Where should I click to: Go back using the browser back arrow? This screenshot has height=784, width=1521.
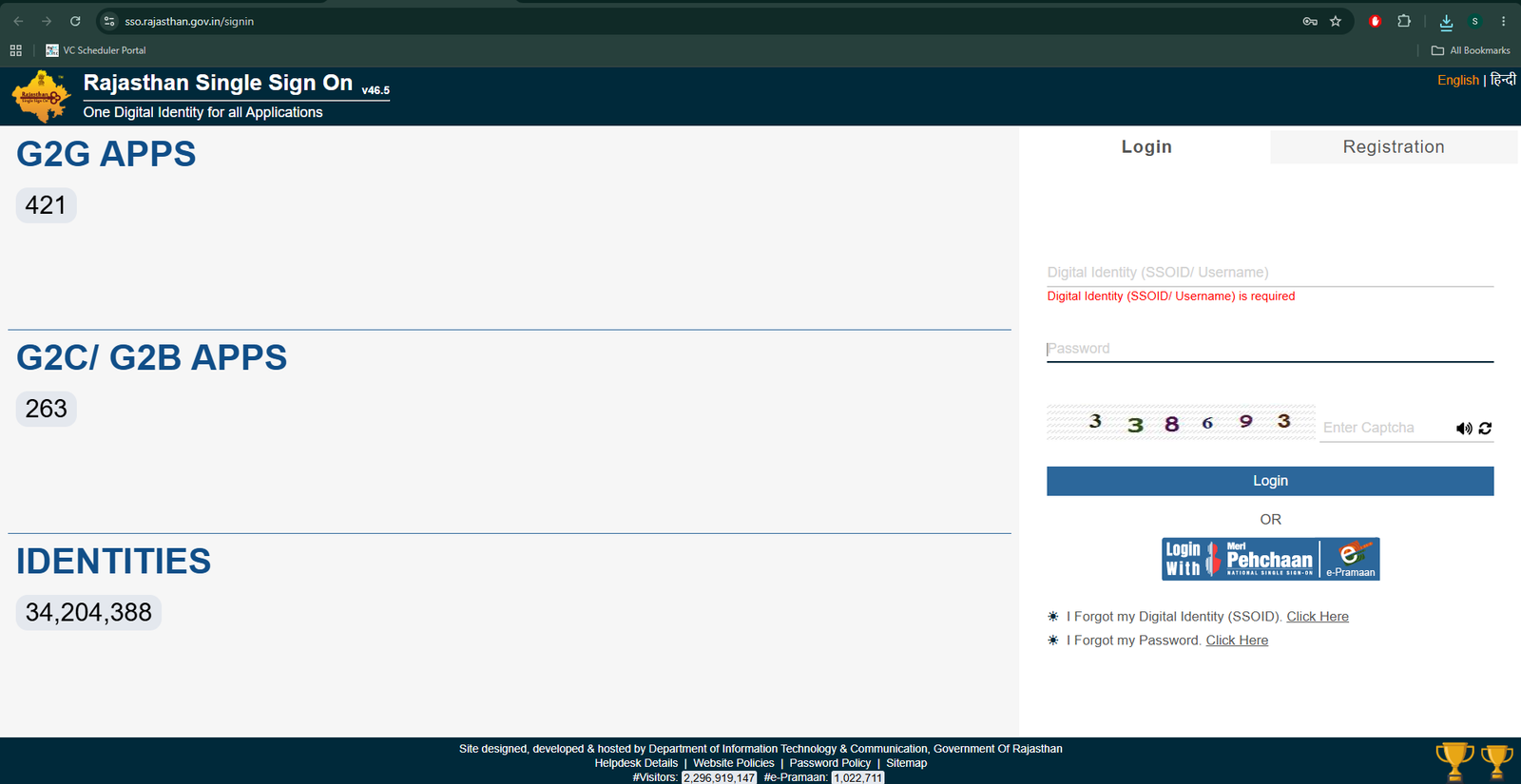click(x=18, y=21)
